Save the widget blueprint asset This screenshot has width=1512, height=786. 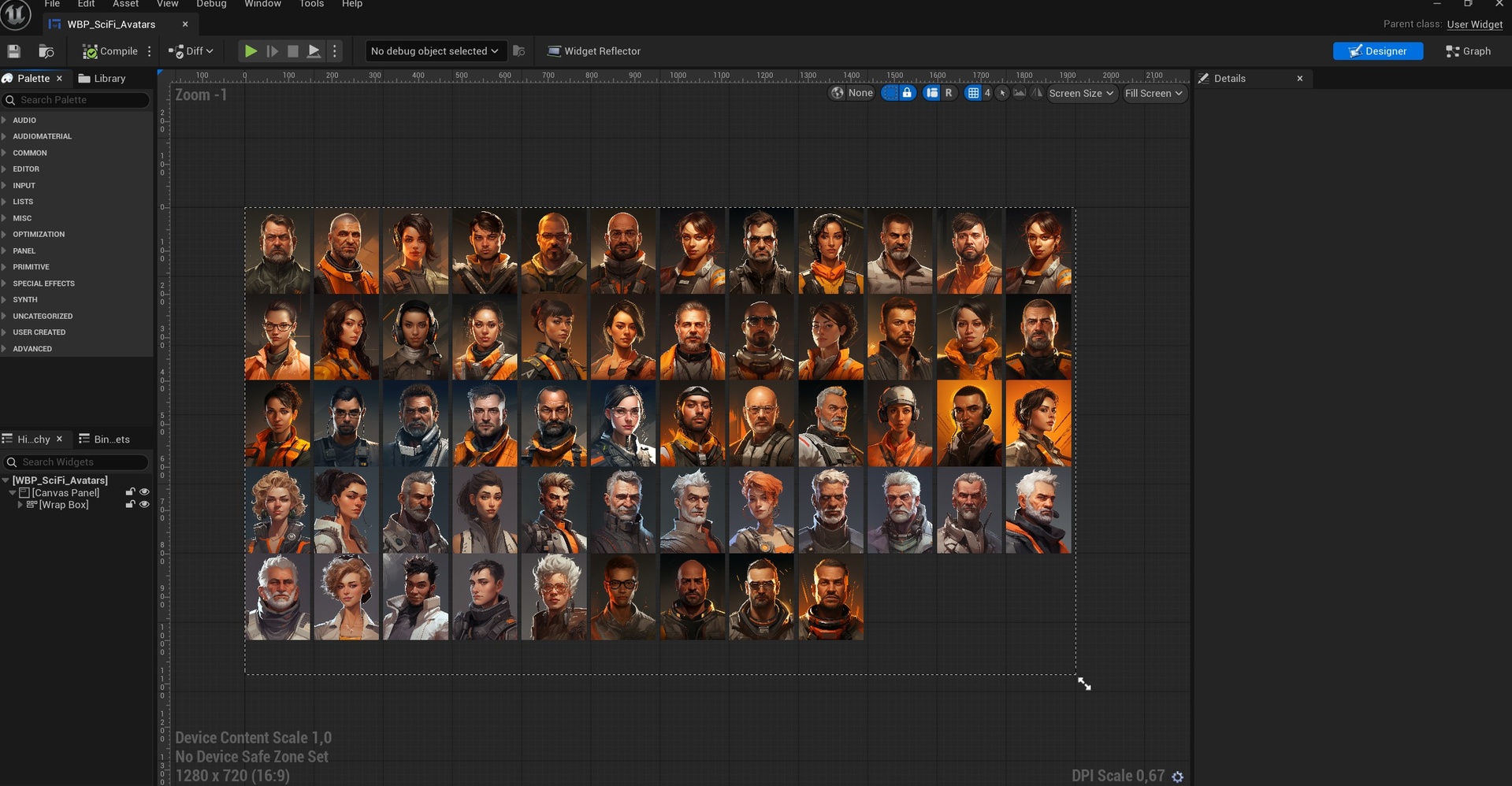click(x=13, y=51)
